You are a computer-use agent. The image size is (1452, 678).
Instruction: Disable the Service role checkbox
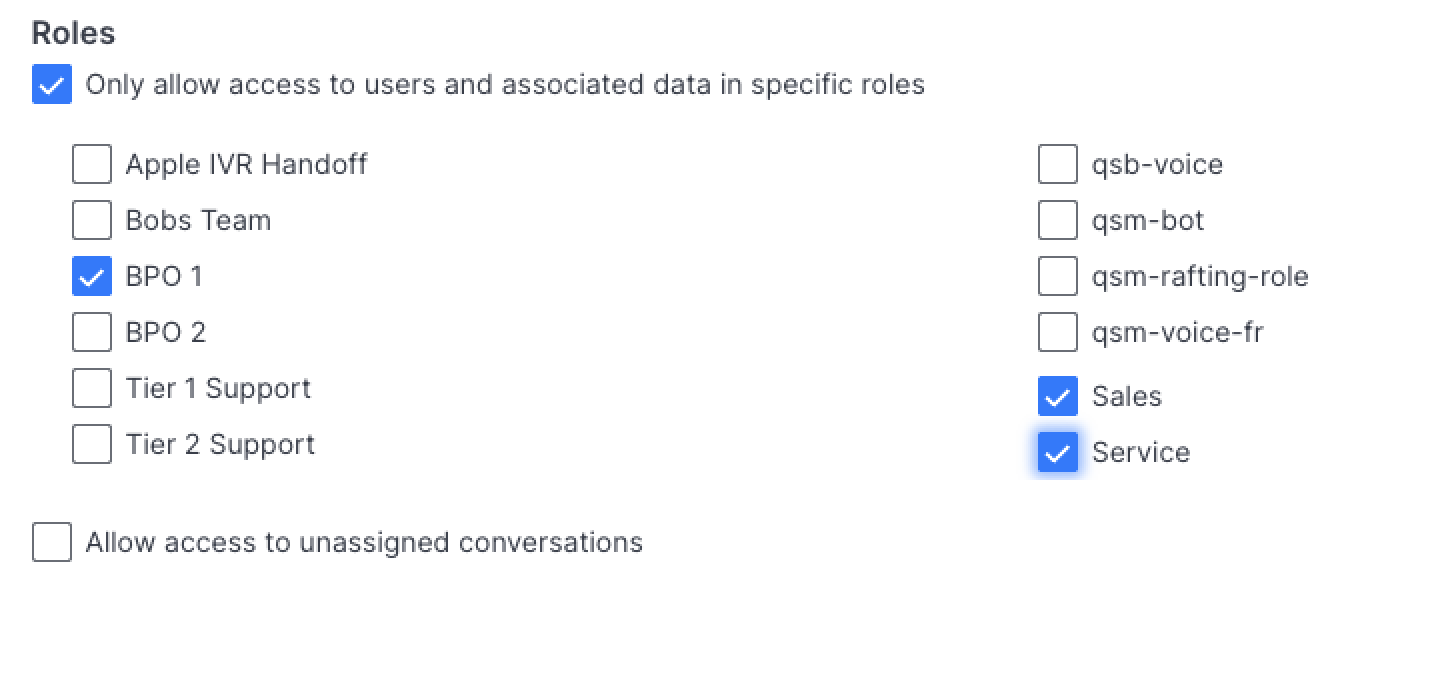point(1058,452)
